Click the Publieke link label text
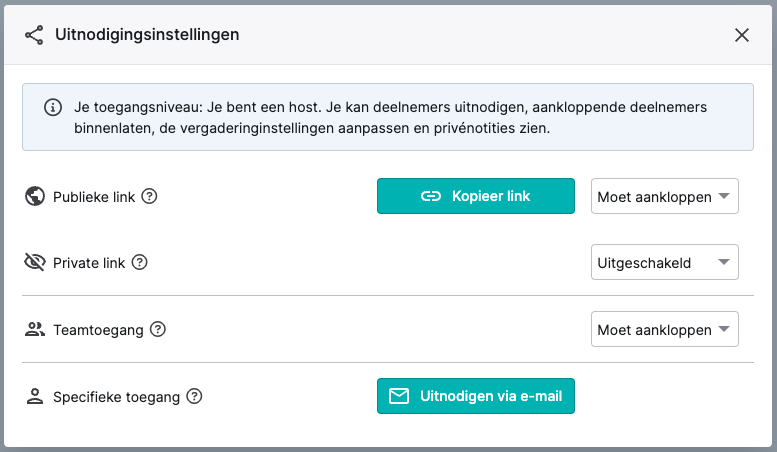Screen dimensions: 777x452 point(94,197)
